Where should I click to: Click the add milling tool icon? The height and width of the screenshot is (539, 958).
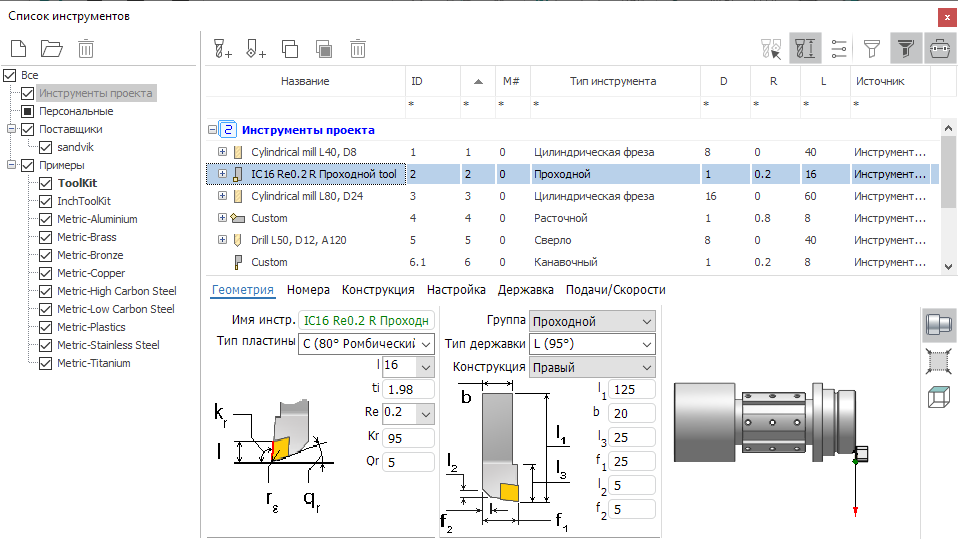point(223,48)
